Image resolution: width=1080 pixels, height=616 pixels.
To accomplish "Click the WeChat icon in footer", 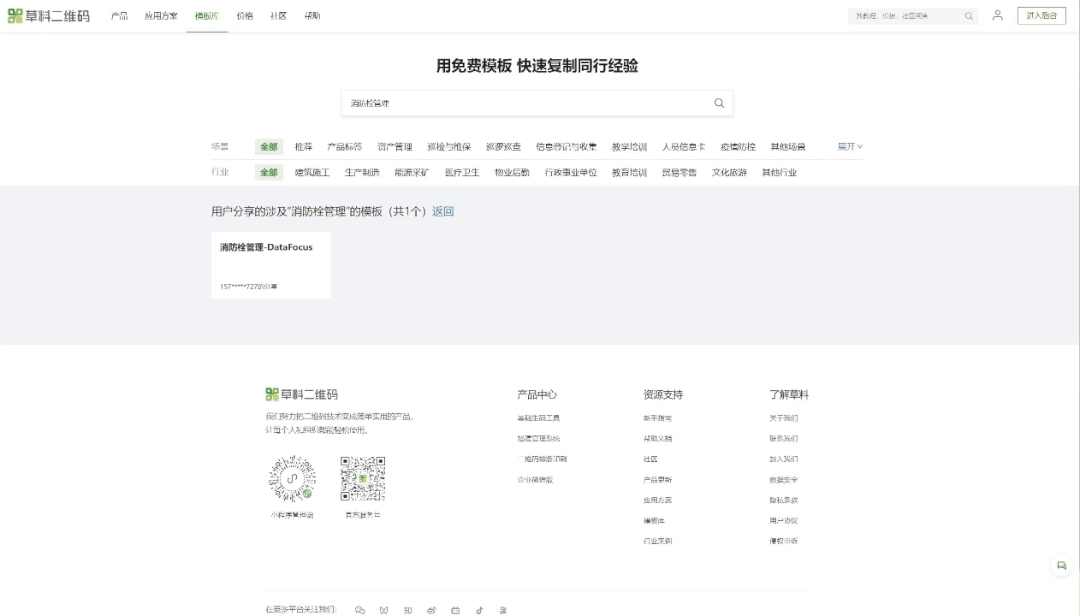I will [x=360, y=609].
